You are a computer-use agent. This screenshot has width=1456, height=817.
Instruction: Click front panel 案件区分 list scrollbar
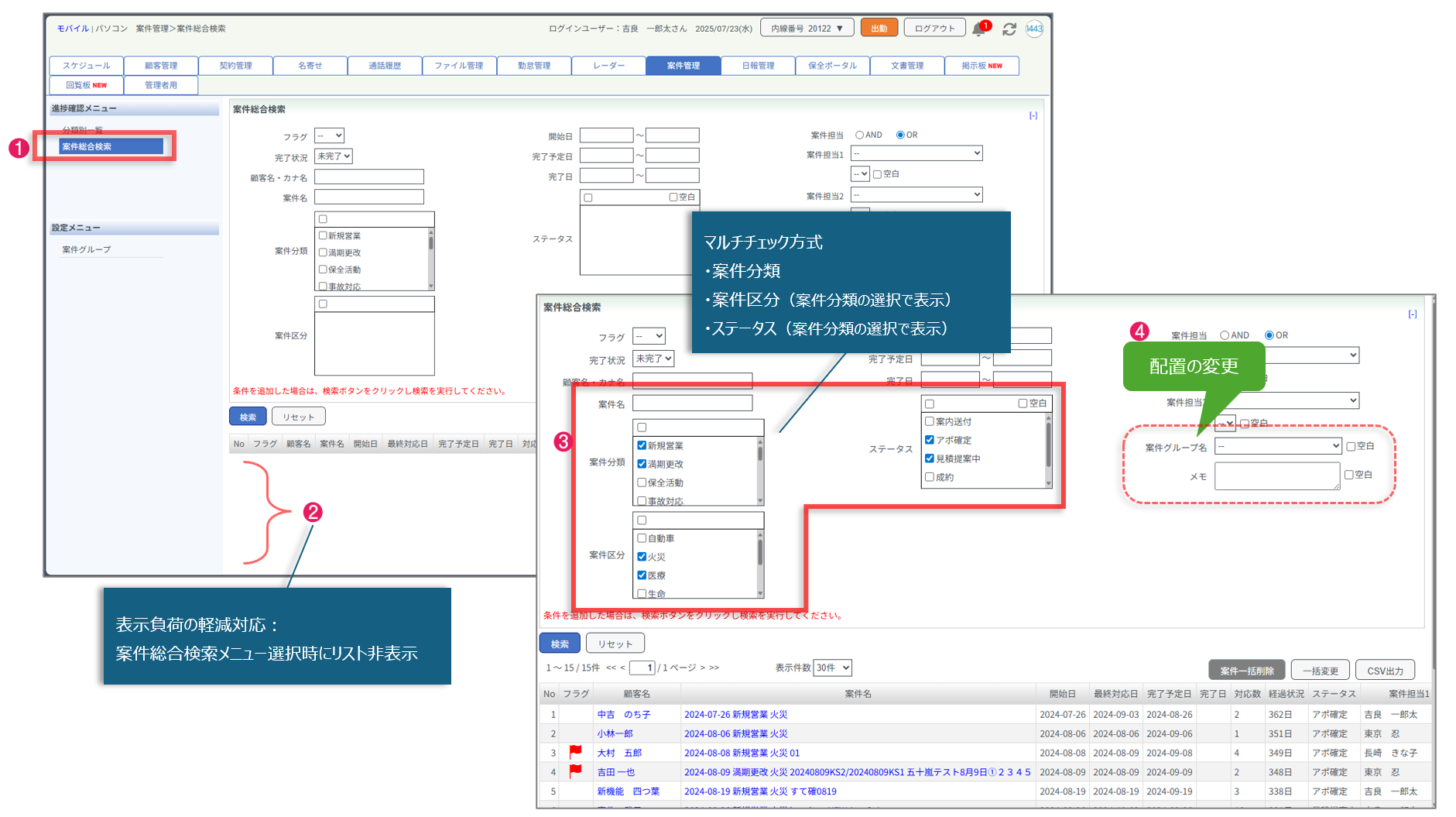[760, 564]
